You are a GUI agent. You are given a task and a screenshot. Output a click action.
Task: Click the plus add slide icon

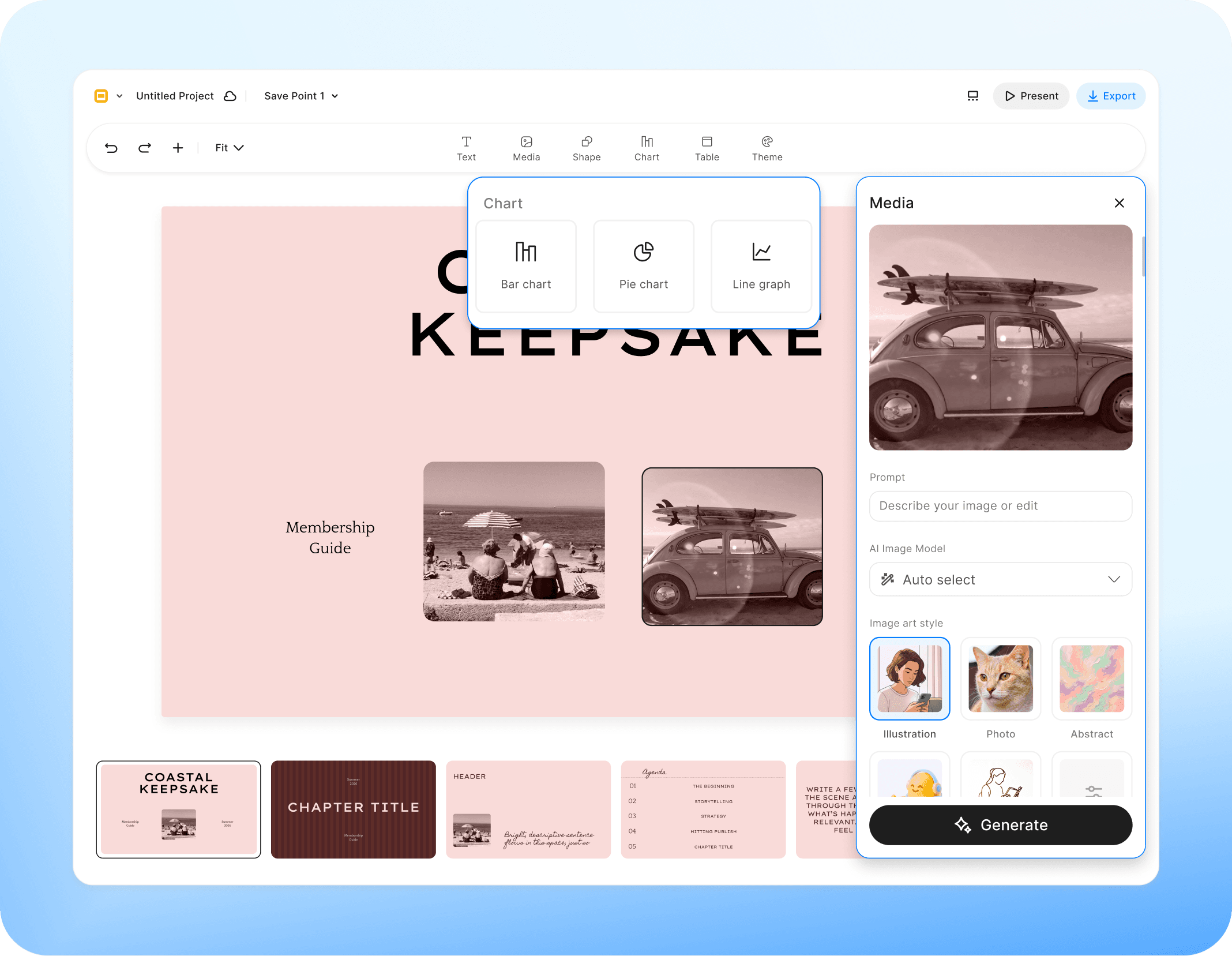pyautogui.click(x=178, y=148)
